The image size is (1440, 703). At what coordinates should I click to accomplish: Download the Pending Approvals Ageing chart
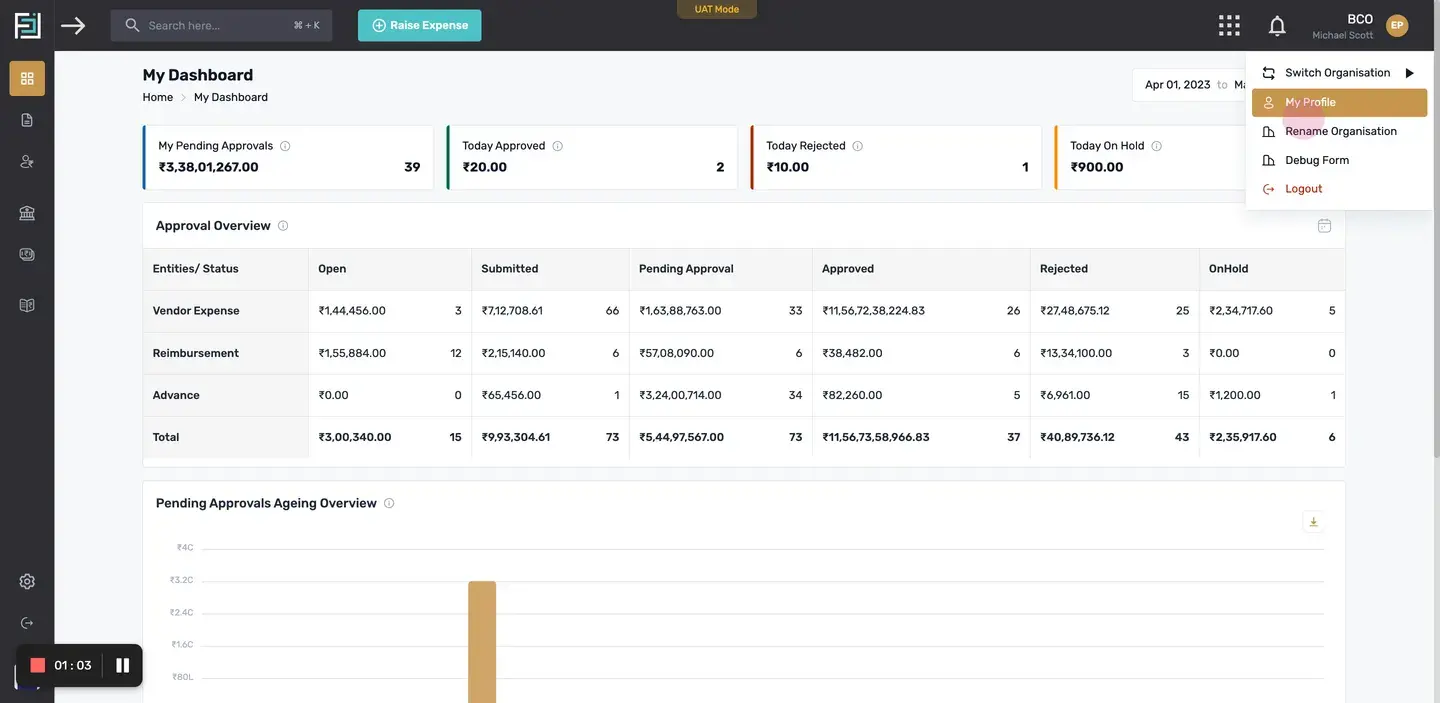[x=1314, y=522]
